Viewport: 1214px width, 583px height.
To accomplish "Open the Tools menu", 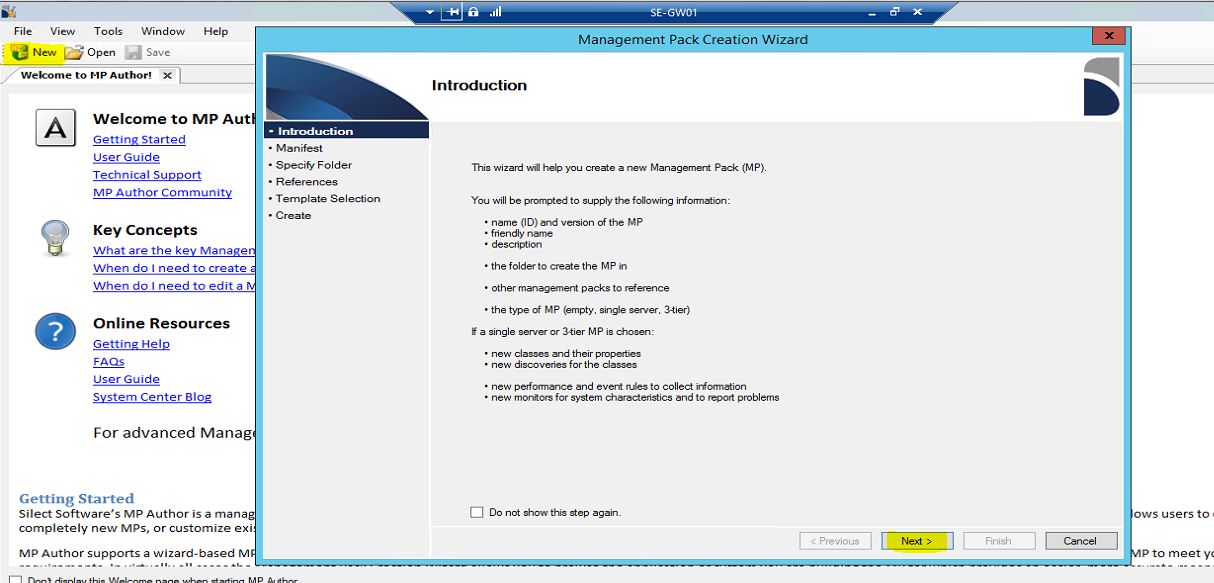I will coord(108,31).
